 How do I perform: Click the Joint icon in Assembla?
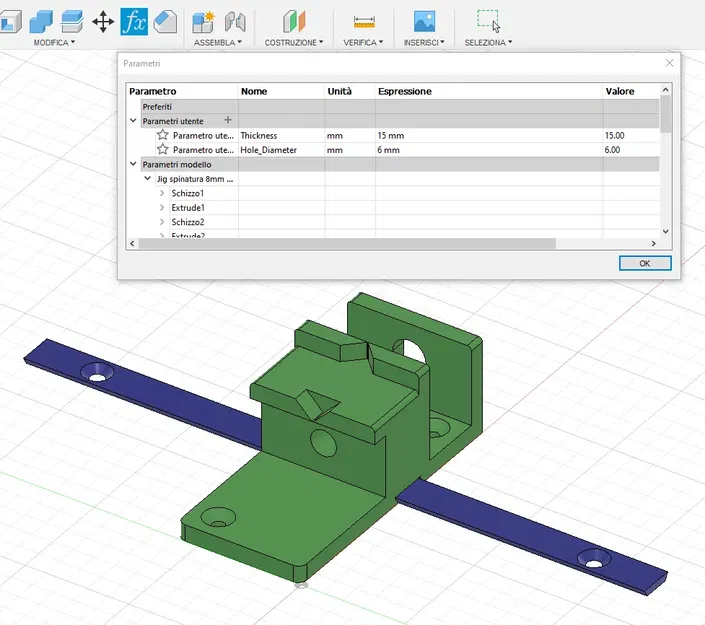(235, 21)
